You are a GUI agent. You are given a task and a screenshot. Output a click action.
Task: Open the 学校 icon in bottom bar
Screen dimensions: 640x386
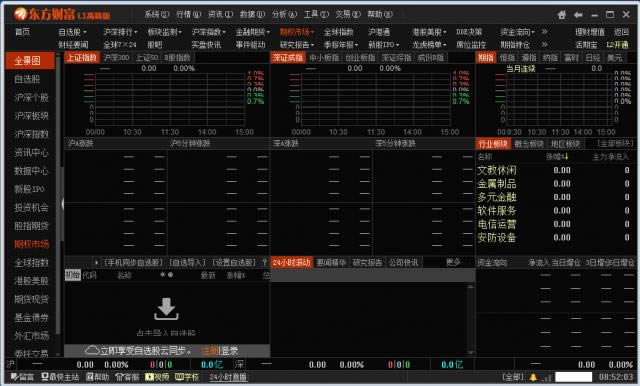coord(187,377)
